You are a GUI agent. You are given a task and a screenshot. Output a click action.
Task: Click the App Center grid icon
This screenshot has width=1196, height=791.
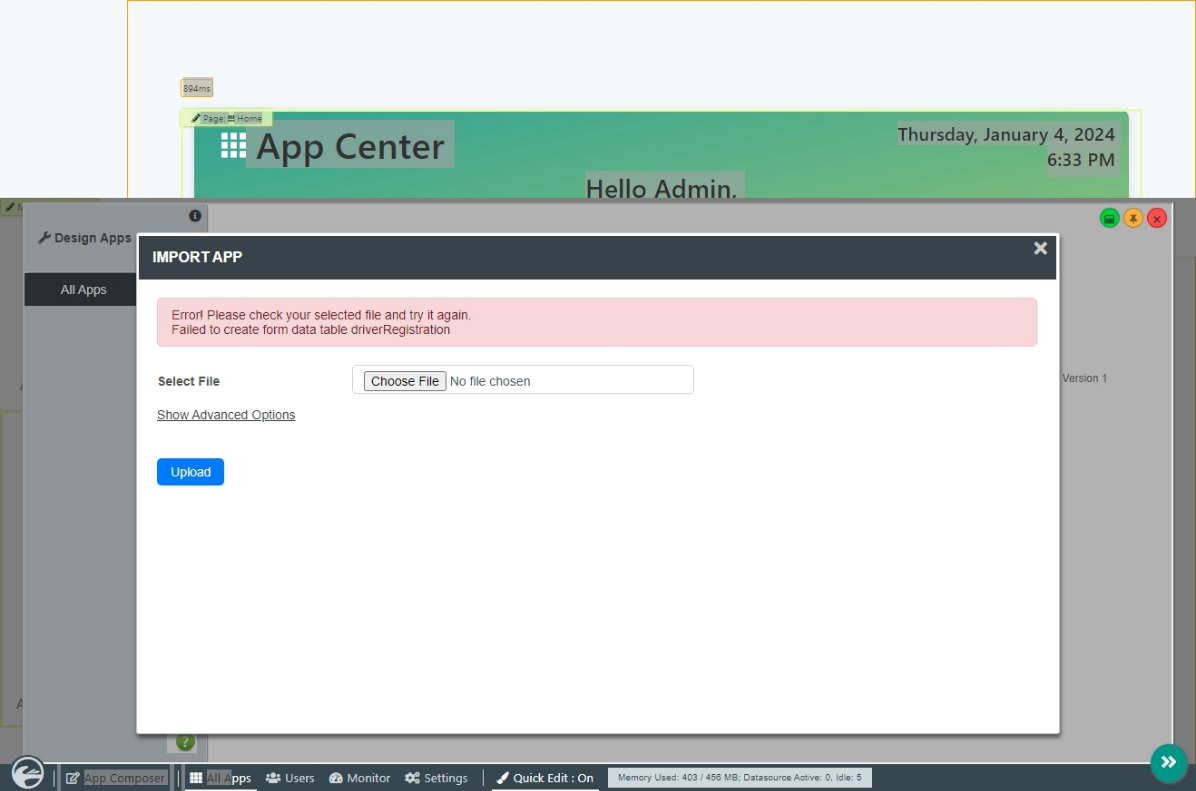233,145
